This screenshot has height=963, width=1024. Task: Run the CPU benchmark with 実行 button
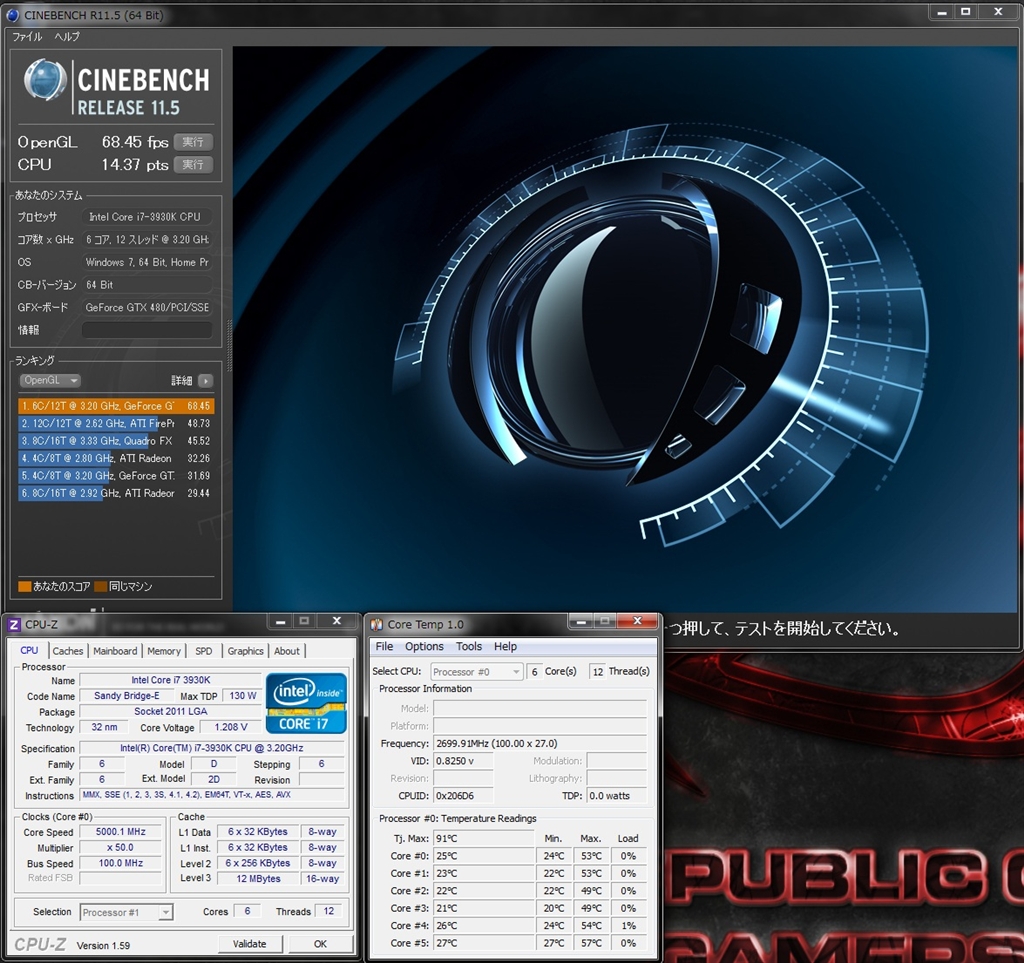(x=193, y=164)
